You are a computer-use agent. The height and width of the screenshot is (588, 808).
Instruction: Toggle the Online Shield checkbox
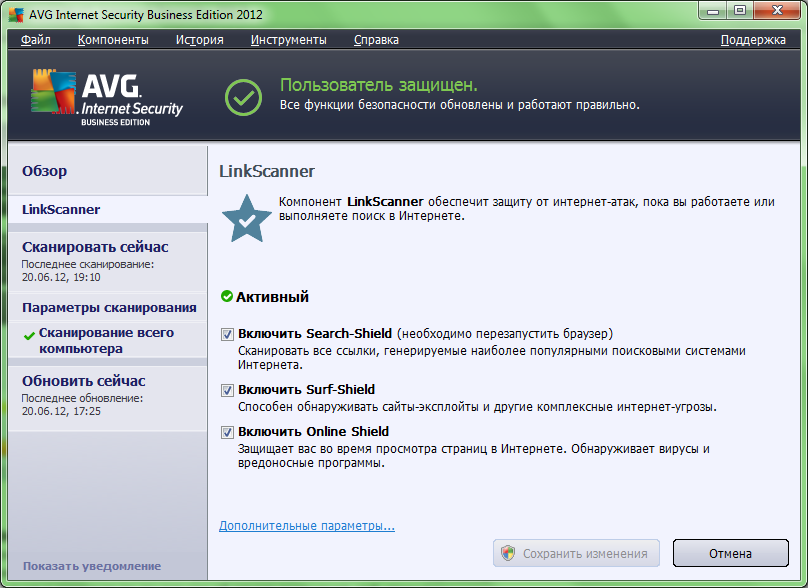pyautogui.click(x=227, y=432)
